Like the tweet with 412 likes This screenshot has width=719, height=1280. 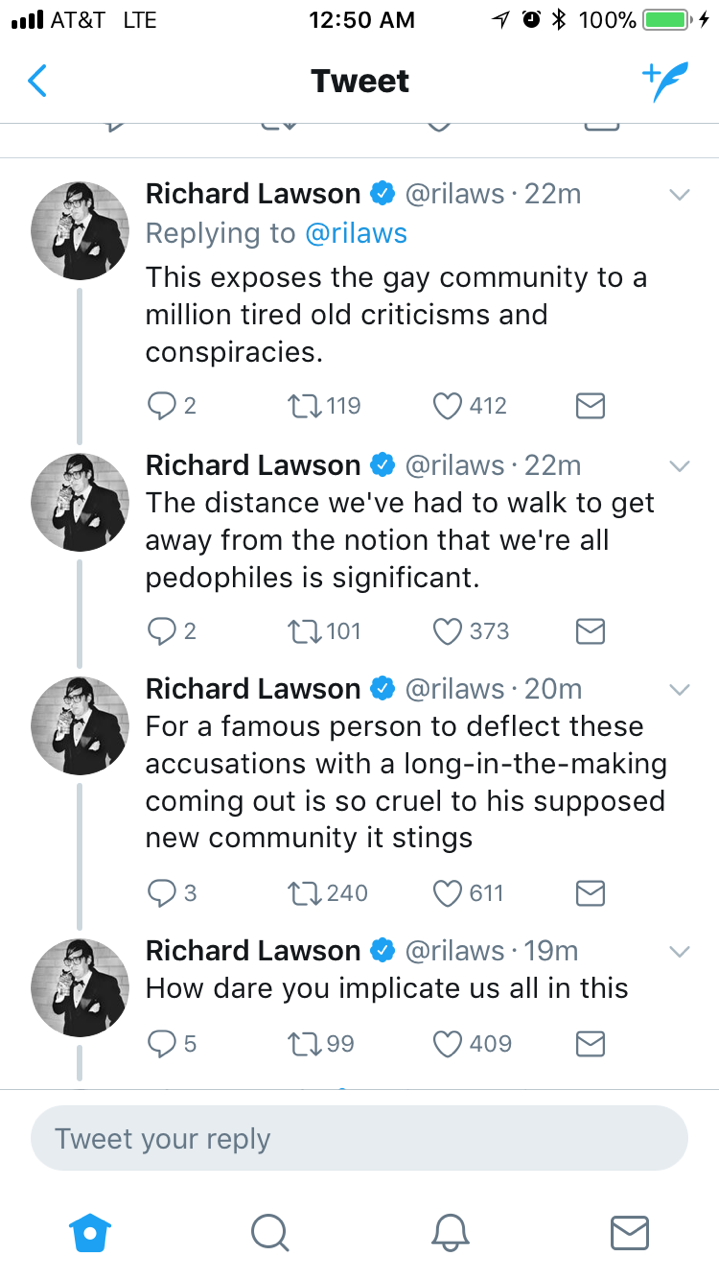448,405
